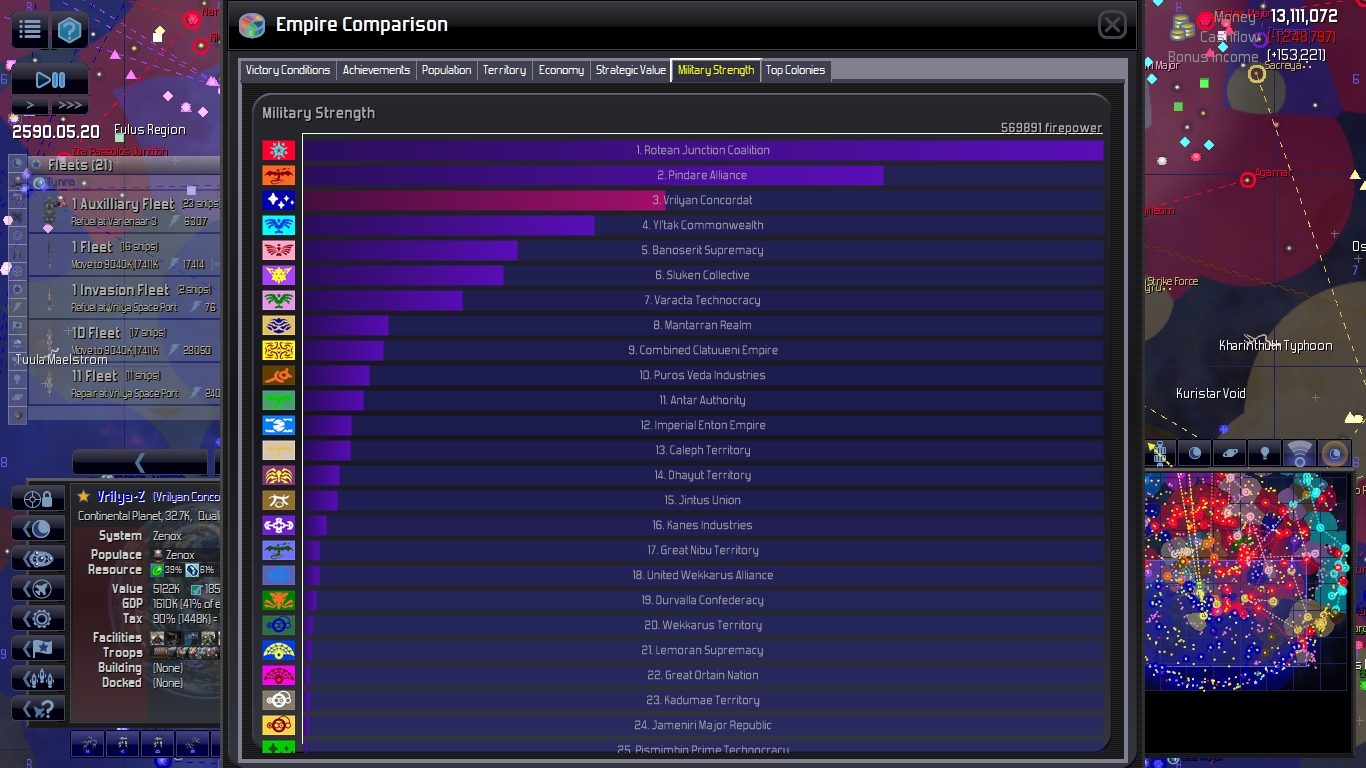Image resolution: width=1366 pixels, height=768 pixels.
Task: Click the Pindare Alliance flag icon
Action: (278, 175)
